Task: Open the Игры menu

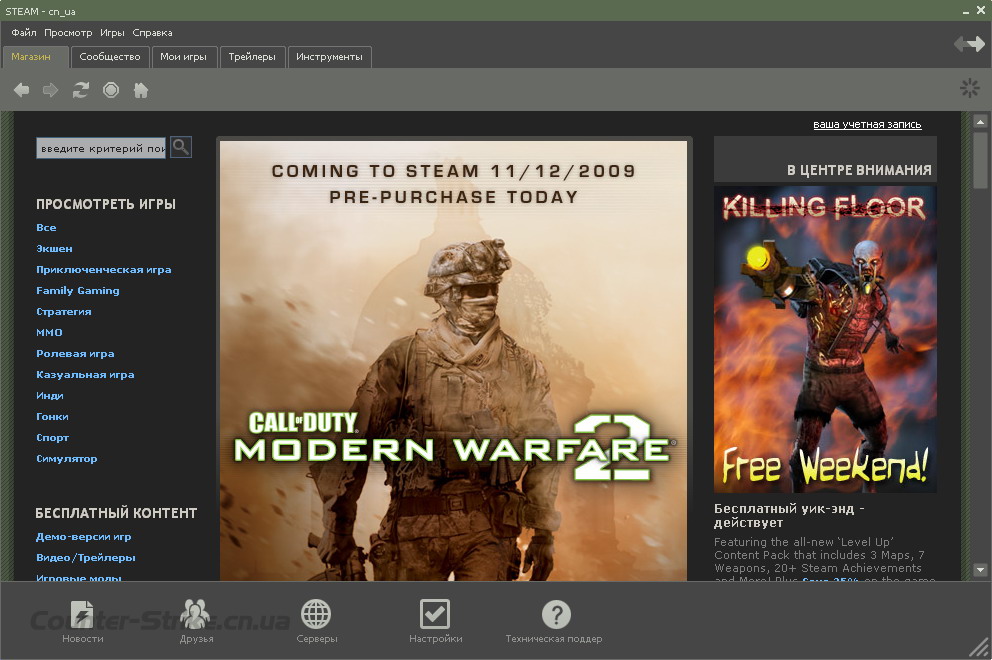Action: coord(112,32)
